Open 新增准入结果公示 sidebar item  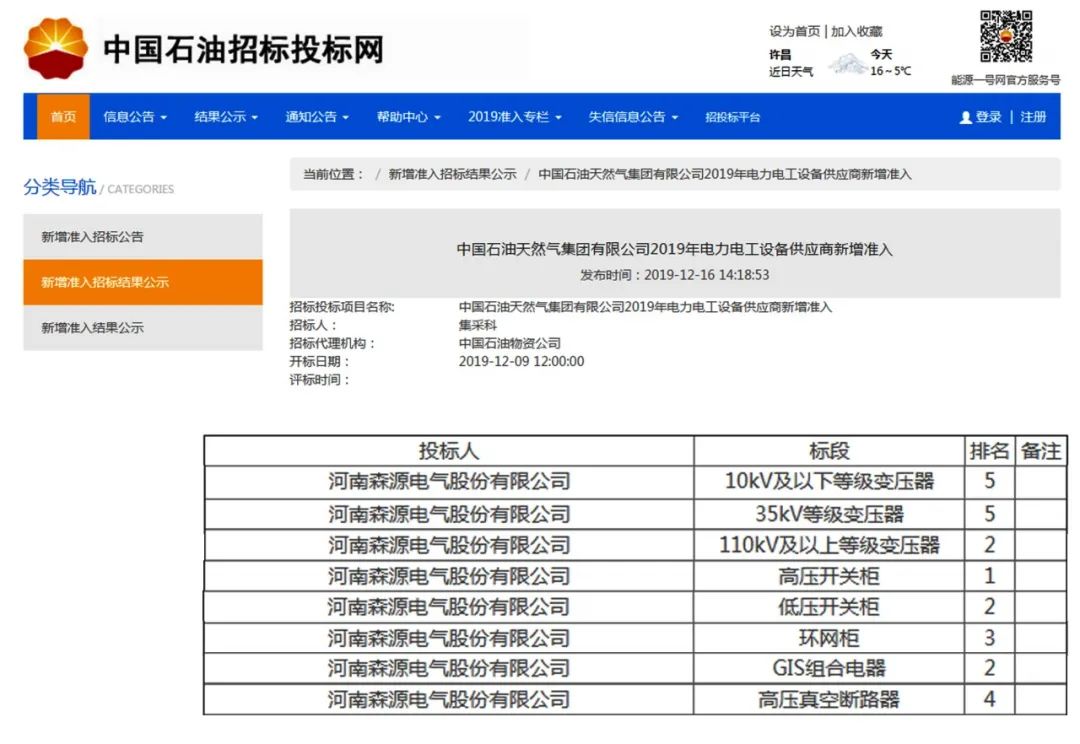(92, 328)
